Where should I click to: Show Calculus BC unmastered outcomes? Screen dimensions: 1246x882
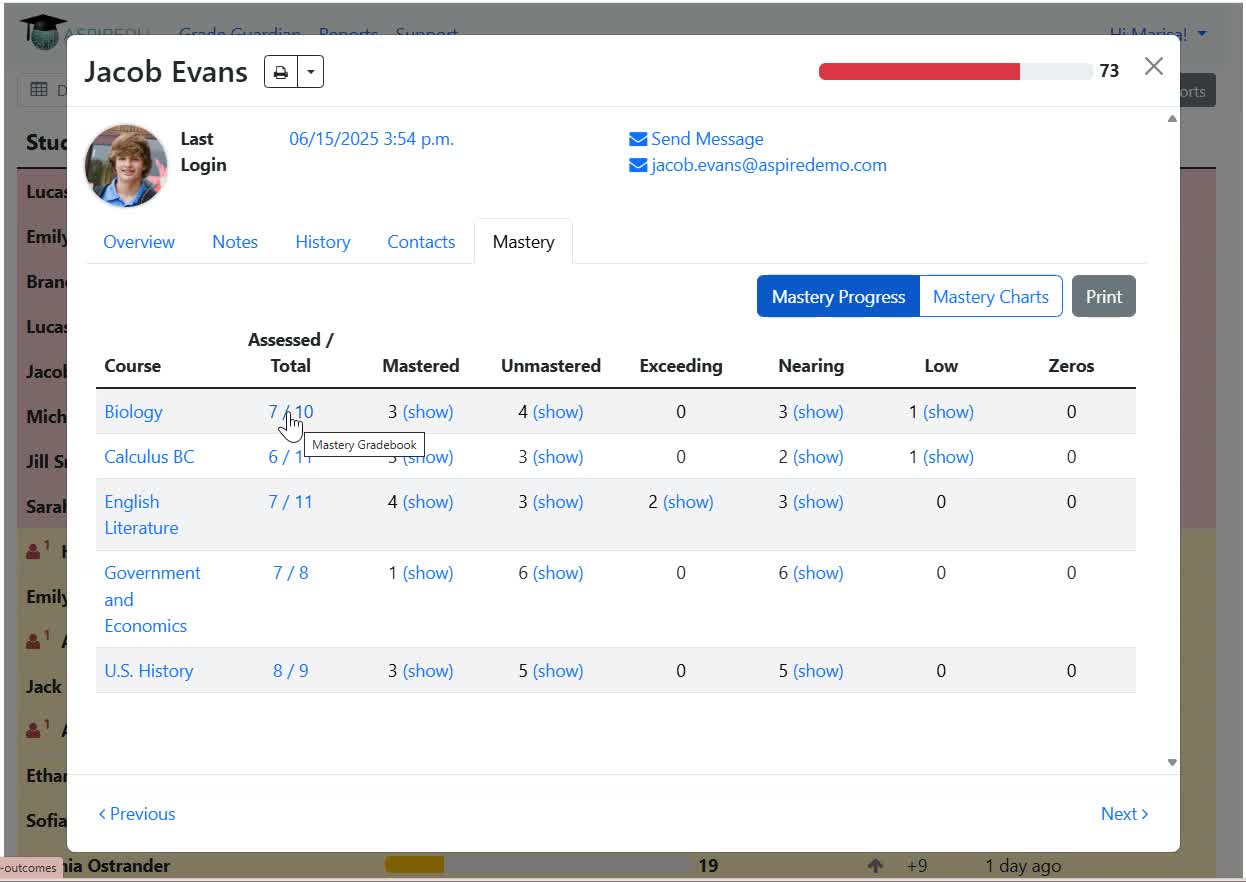pos(558,457)
